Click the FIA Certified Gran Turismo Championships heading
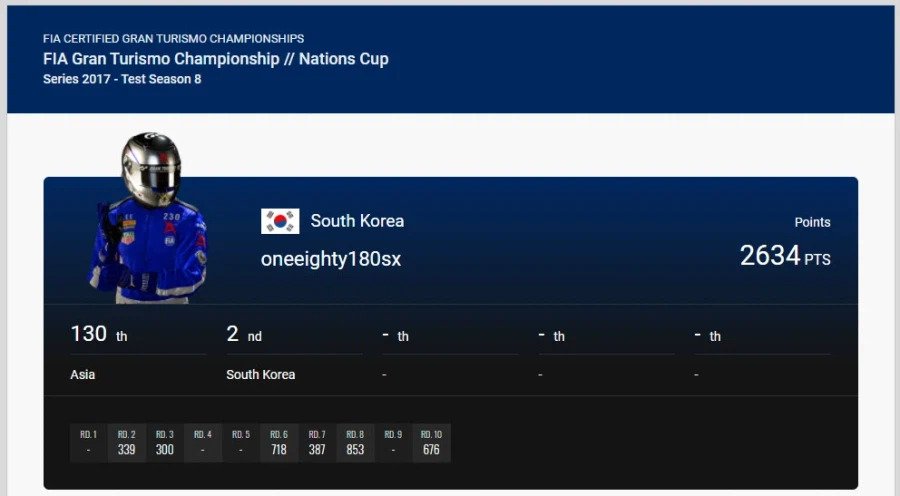 pos(173,39)
